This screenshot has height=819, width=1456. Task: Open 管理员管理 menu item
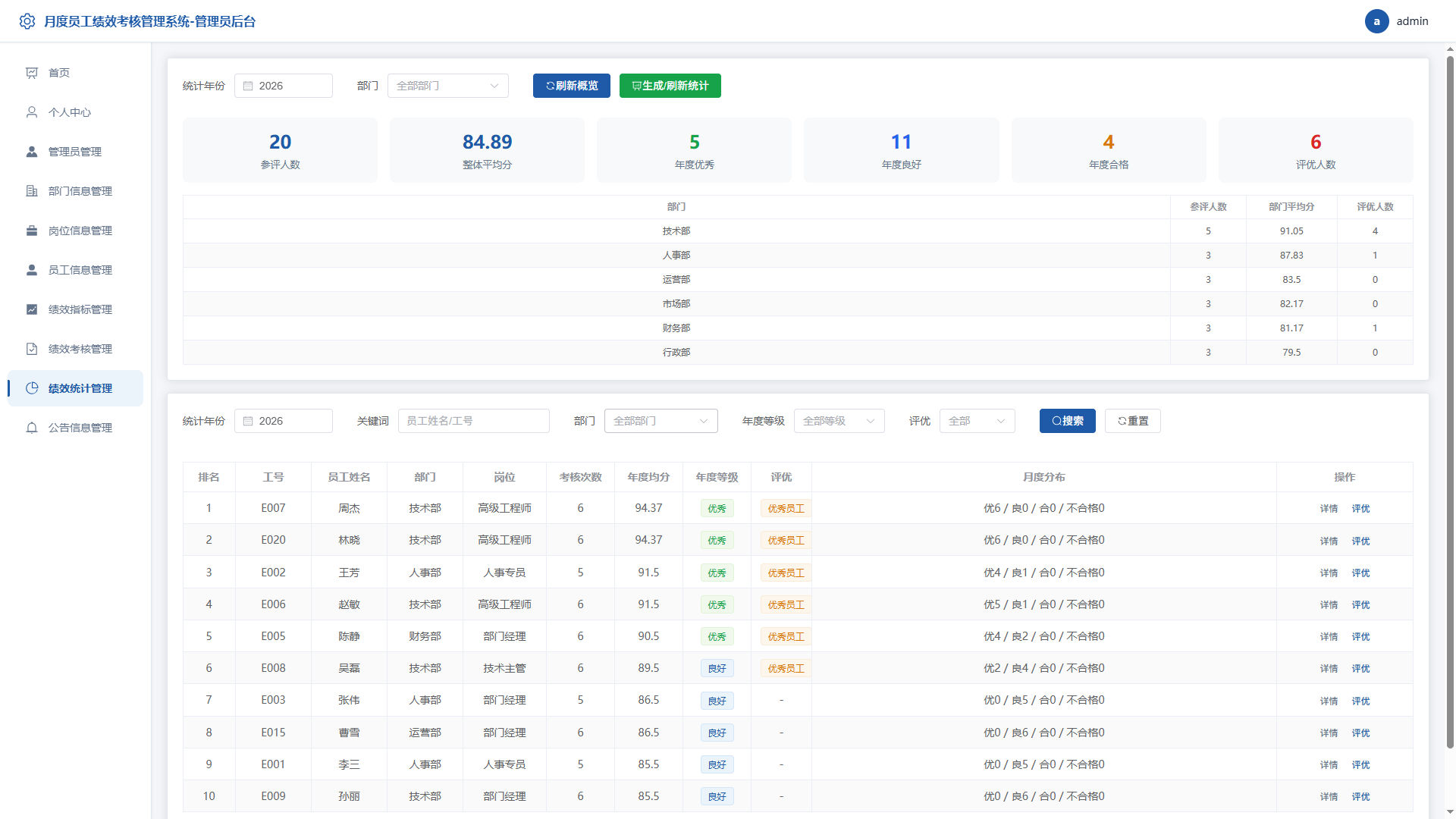76,152
